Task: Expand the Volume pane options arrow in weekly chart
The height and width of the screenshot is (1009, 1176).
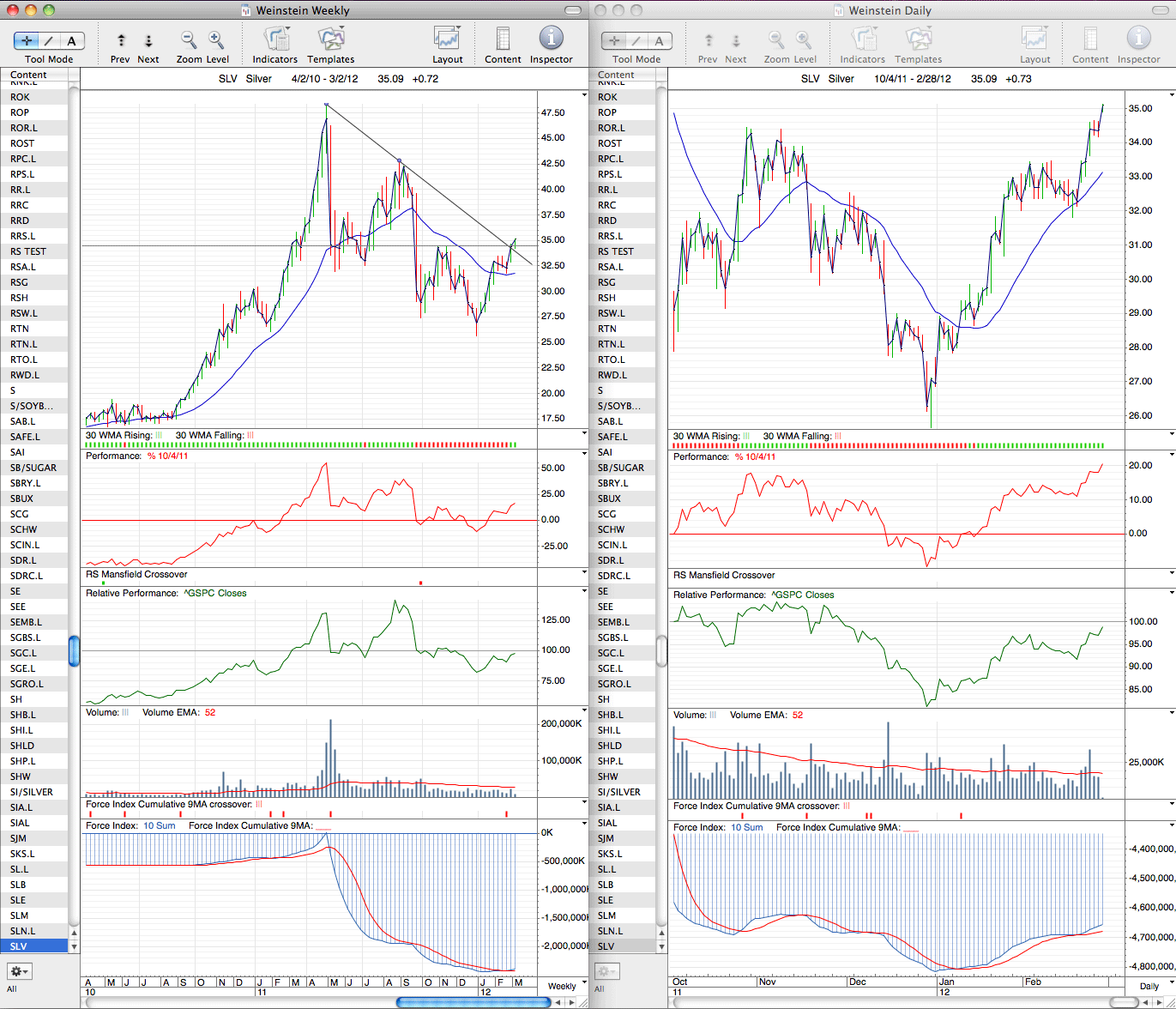Action: pos(585,712)
